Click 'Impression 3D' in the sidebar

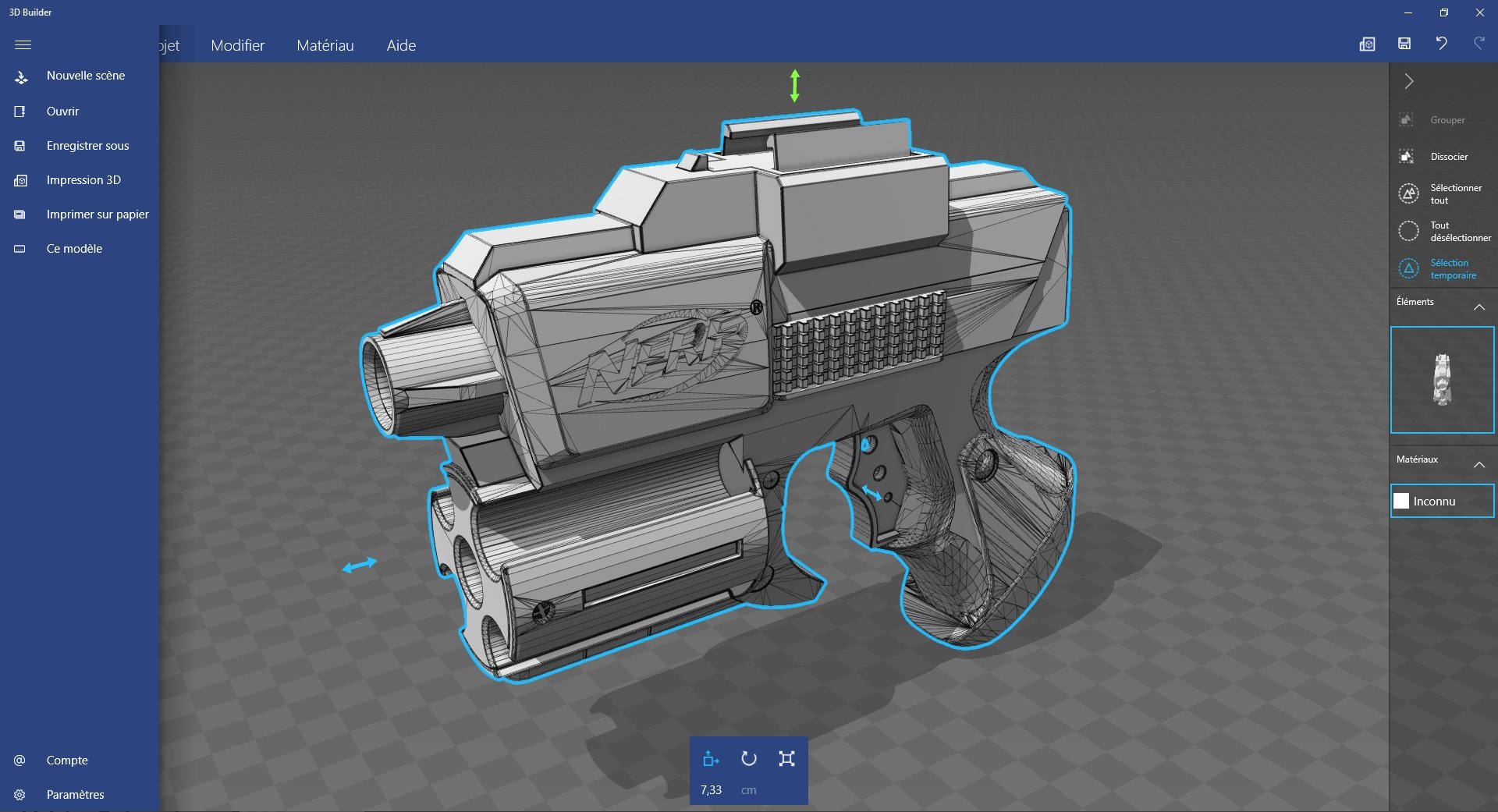click(x=83, y=179)
